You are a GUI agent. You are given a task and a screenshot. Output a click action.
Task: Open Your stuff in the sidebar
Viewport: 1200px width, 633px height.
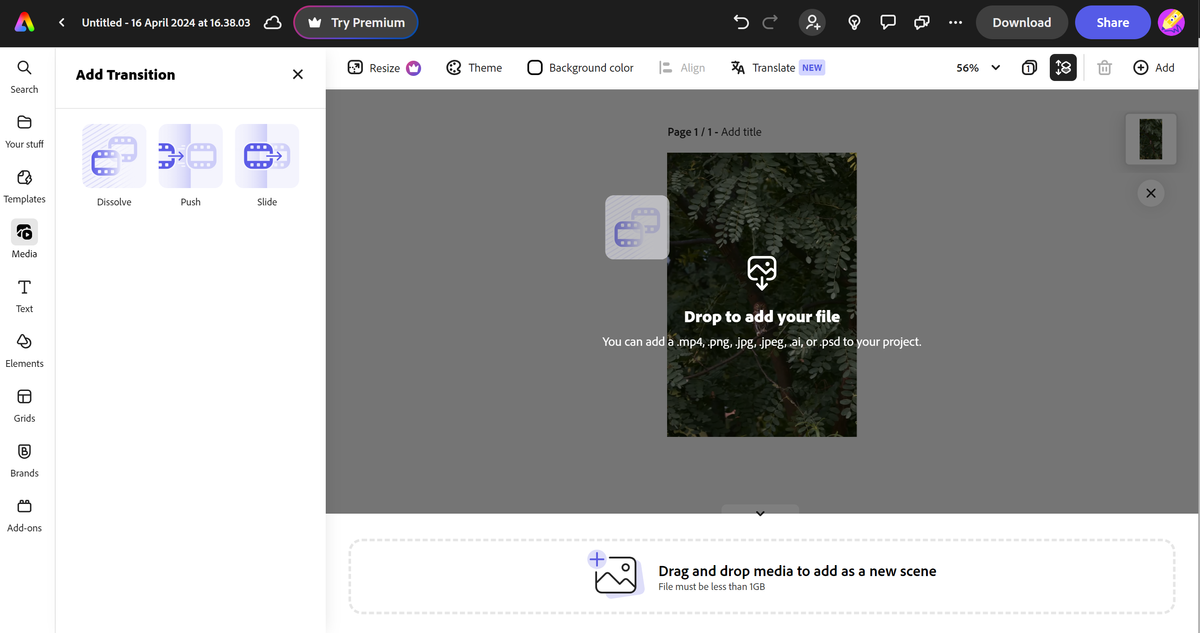pyautogui.click(x=24, y=131)
